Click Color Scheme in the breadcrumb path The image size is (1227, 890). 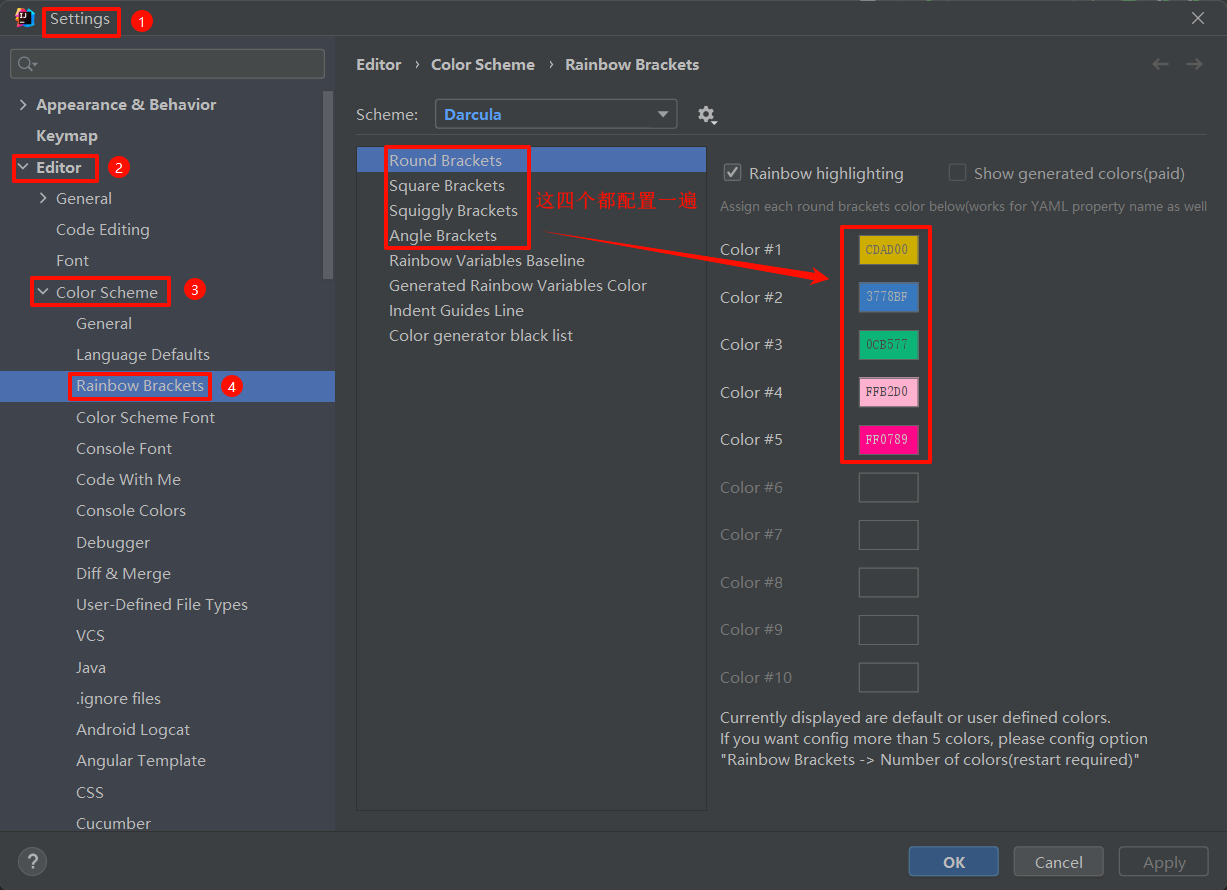click(x=483, y=64)
